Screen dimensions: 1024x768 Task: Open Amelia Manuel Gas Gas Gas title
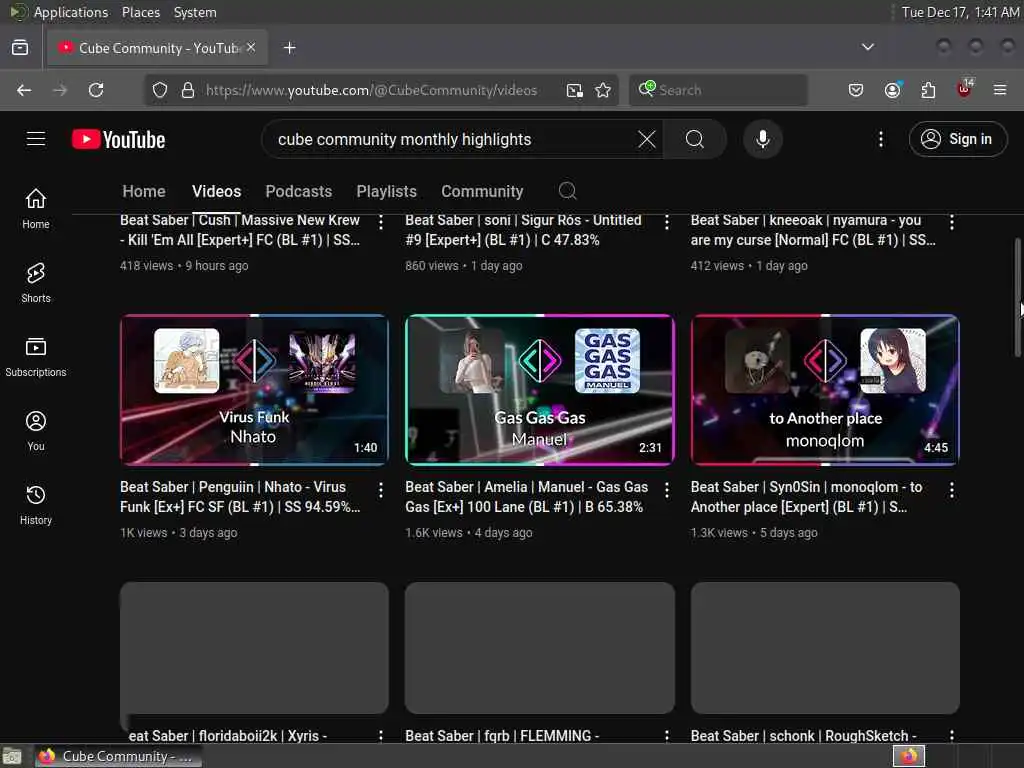tap(526, 496)
